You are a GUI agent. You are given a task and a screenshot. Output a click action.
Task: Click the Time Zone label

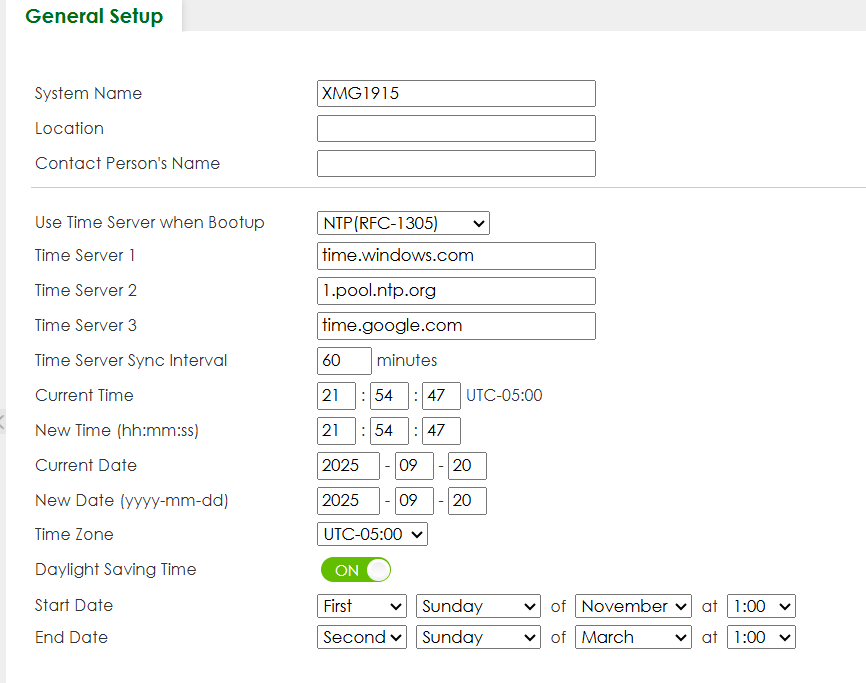[x=74, y=534]
